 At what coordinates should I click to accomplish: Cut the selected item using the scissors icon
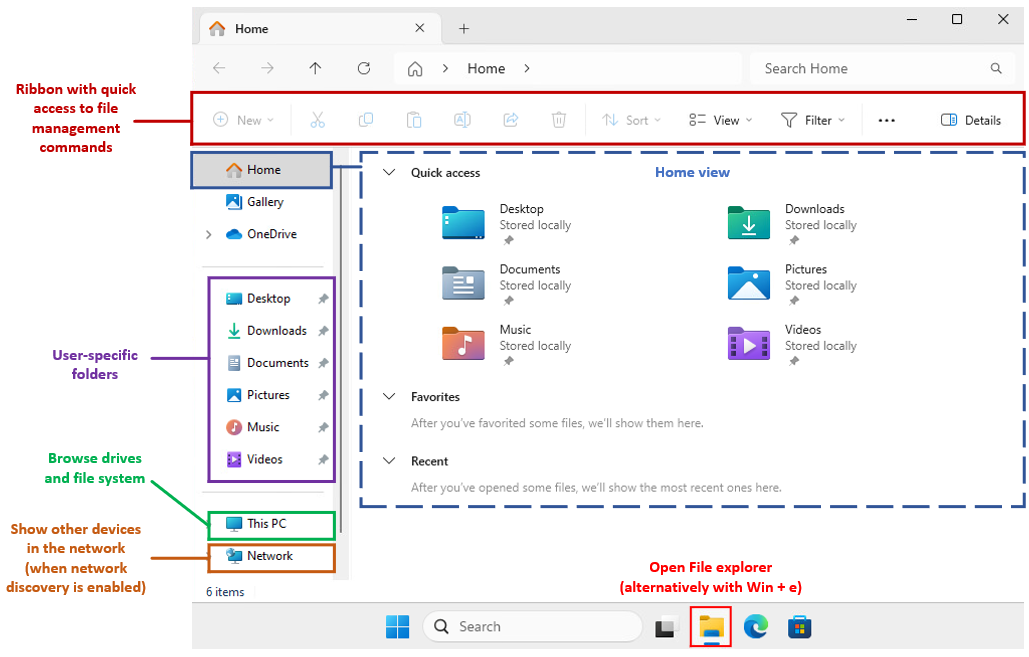317,119
